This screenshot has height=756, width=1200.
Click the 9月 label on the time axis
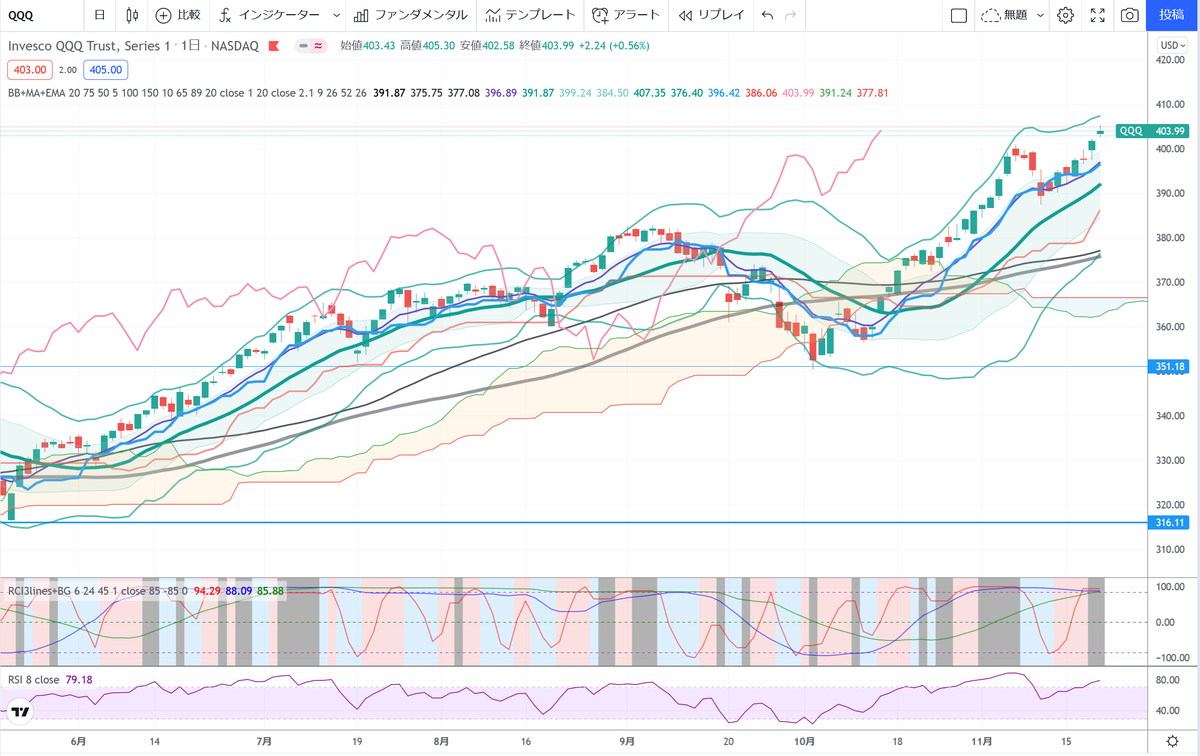(x=625, y=742)
